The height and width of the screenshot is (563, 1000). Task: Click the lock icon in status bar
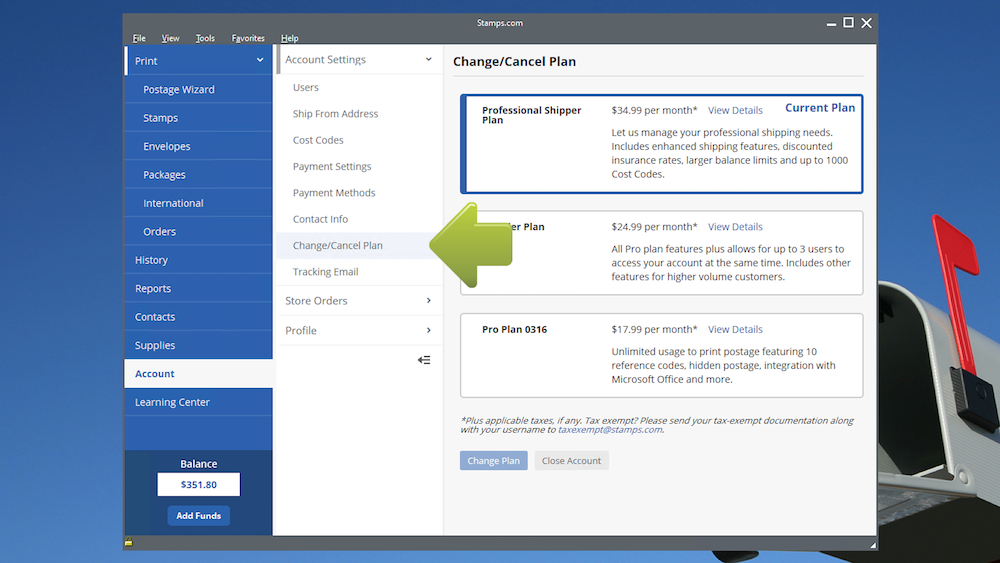click(129, 542)
